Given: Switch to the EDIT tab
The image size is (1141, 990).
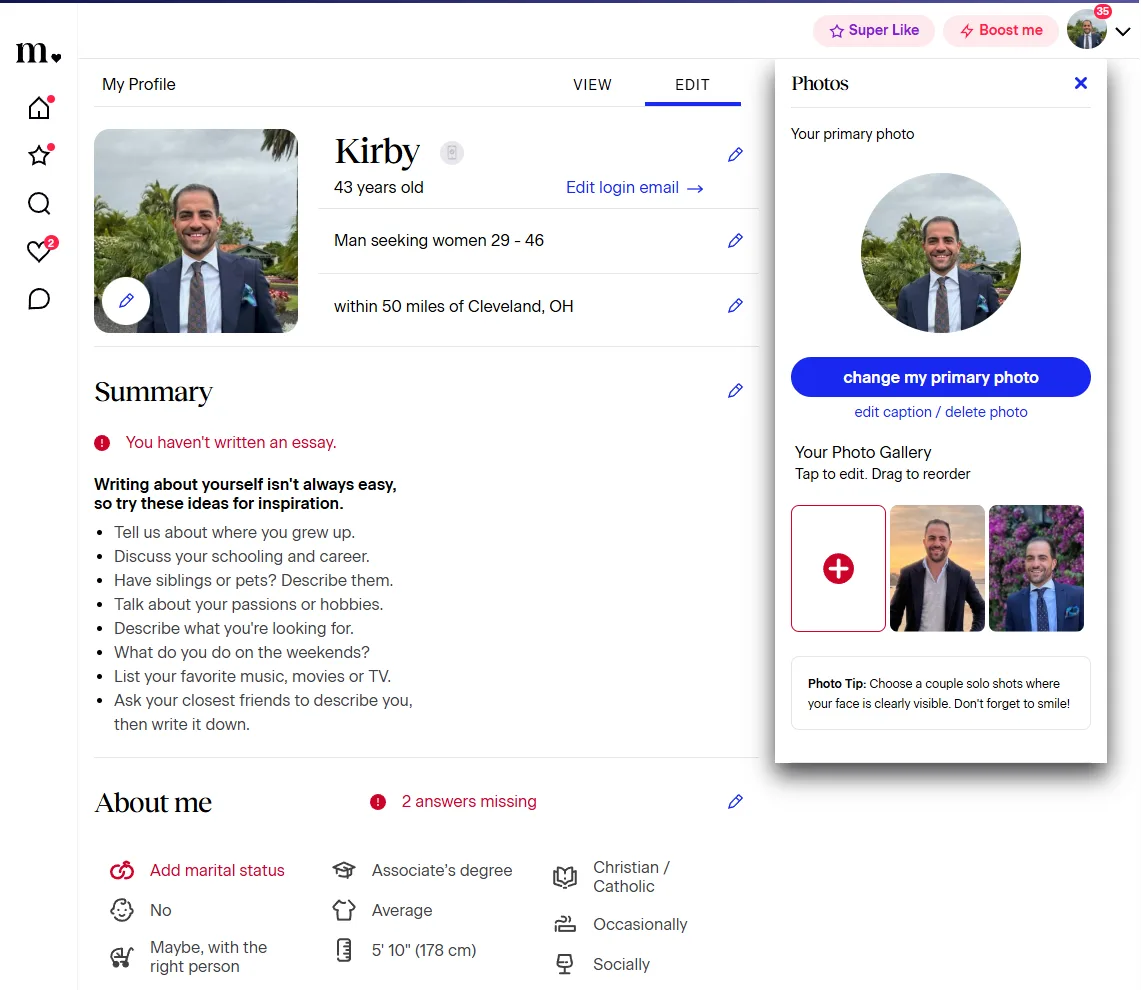Looking at the screenshot, I should (692, 84).
